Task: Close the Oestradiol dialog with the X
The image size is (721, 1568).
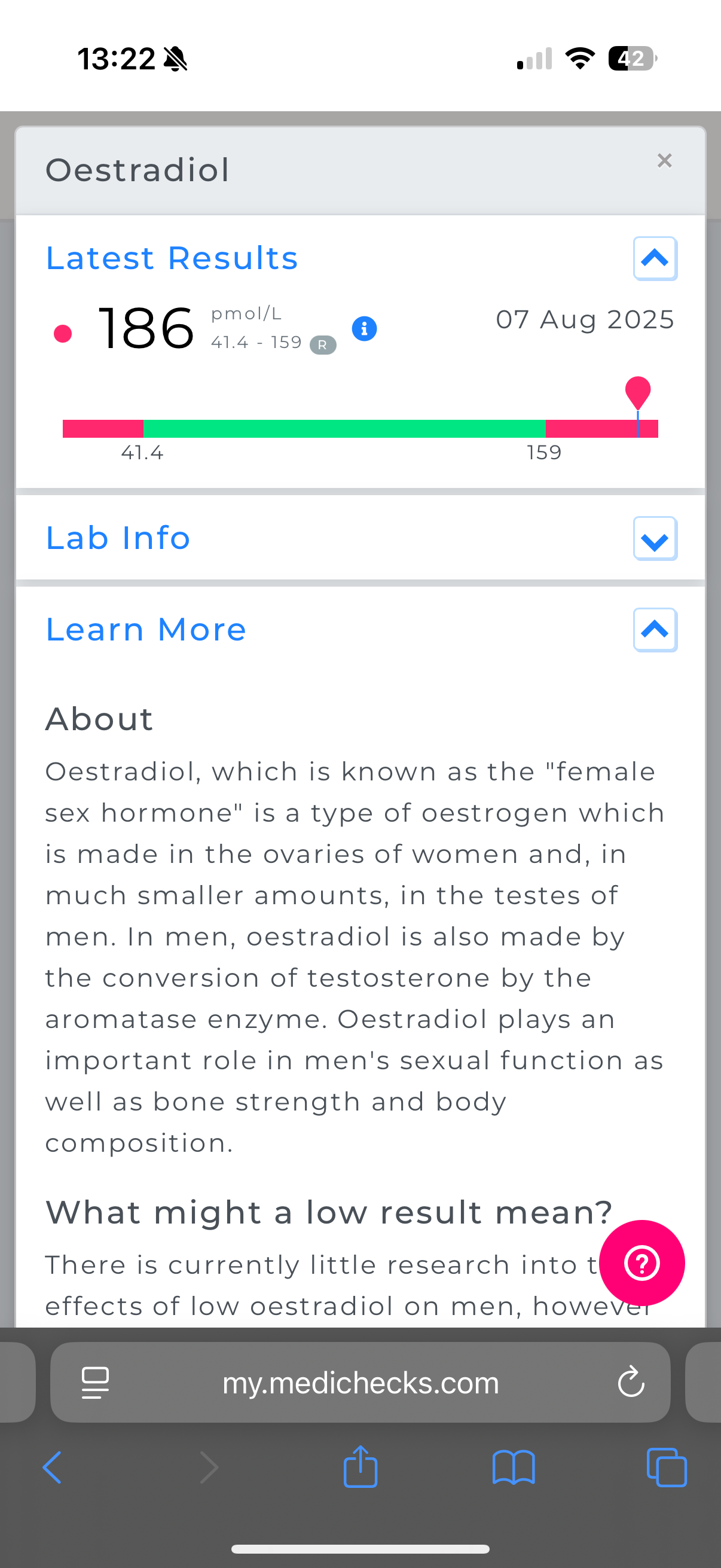Action: coord(664,161)
